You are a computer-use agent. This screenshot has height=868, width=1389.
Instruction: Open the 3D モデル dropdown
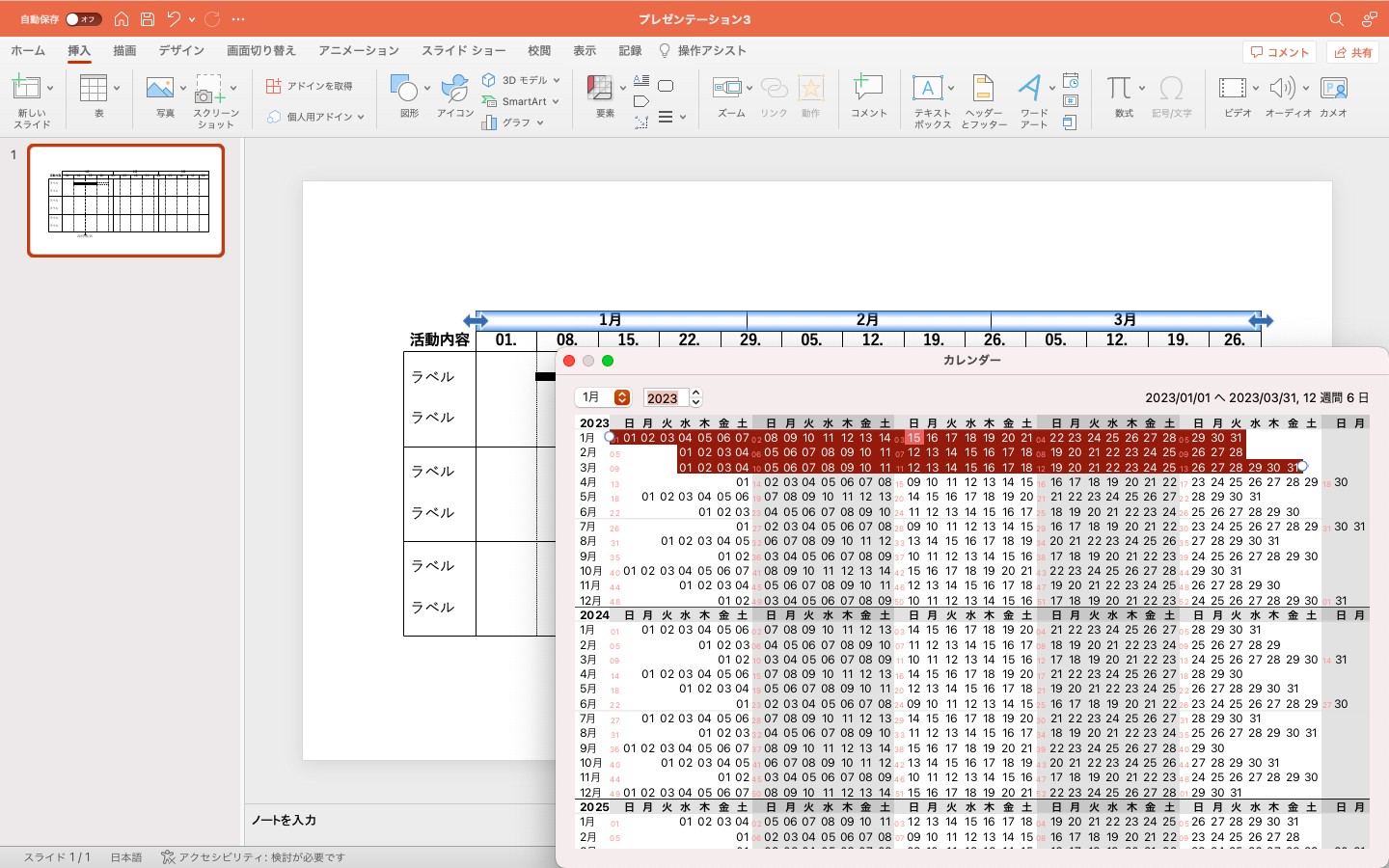[x=521, y=80]
